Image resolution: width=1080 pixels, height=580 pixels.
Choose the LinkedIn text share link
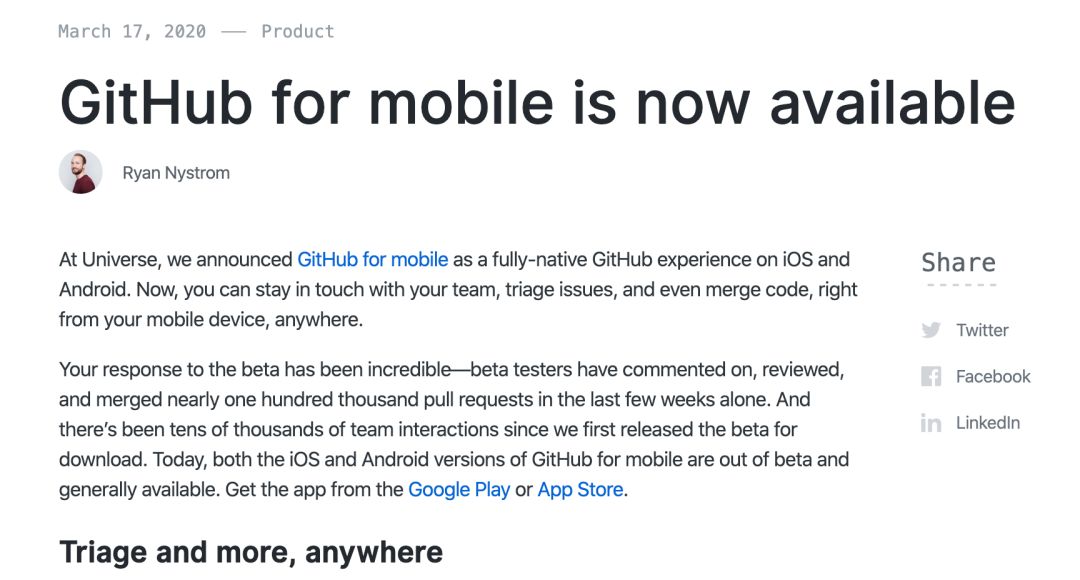(988, 422)
